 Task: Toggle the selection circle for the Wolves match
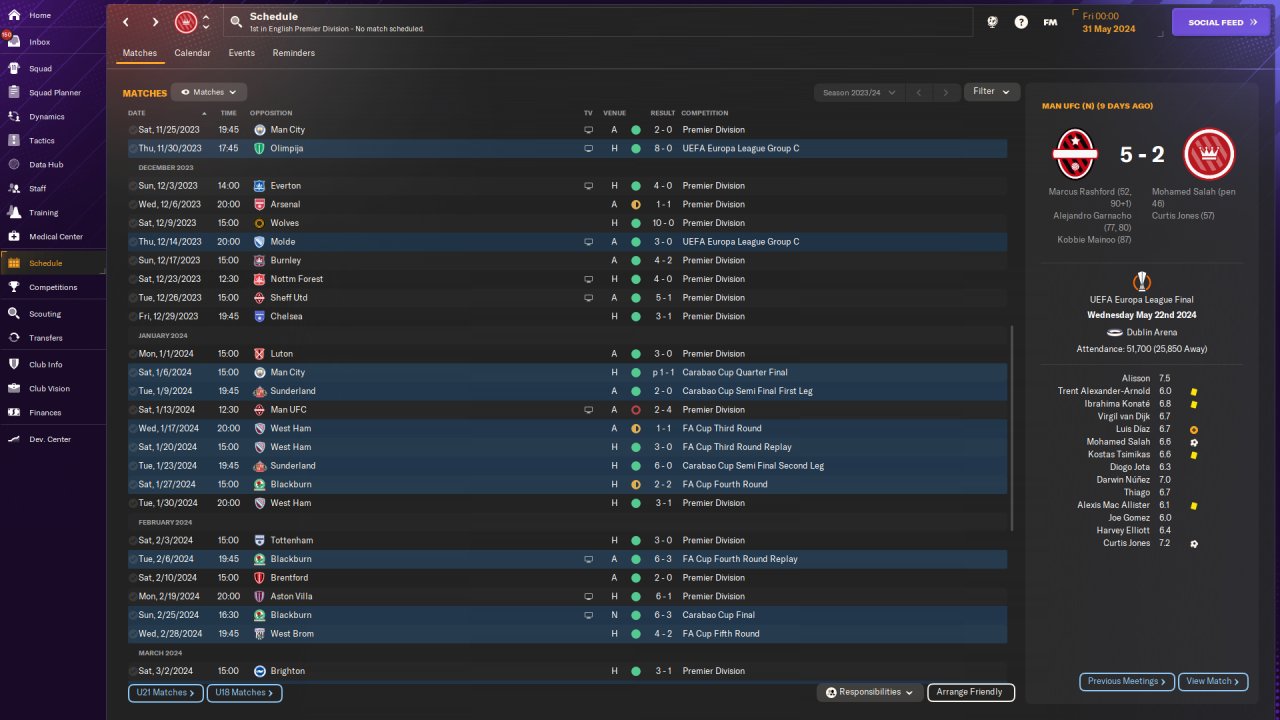[133, 223]
